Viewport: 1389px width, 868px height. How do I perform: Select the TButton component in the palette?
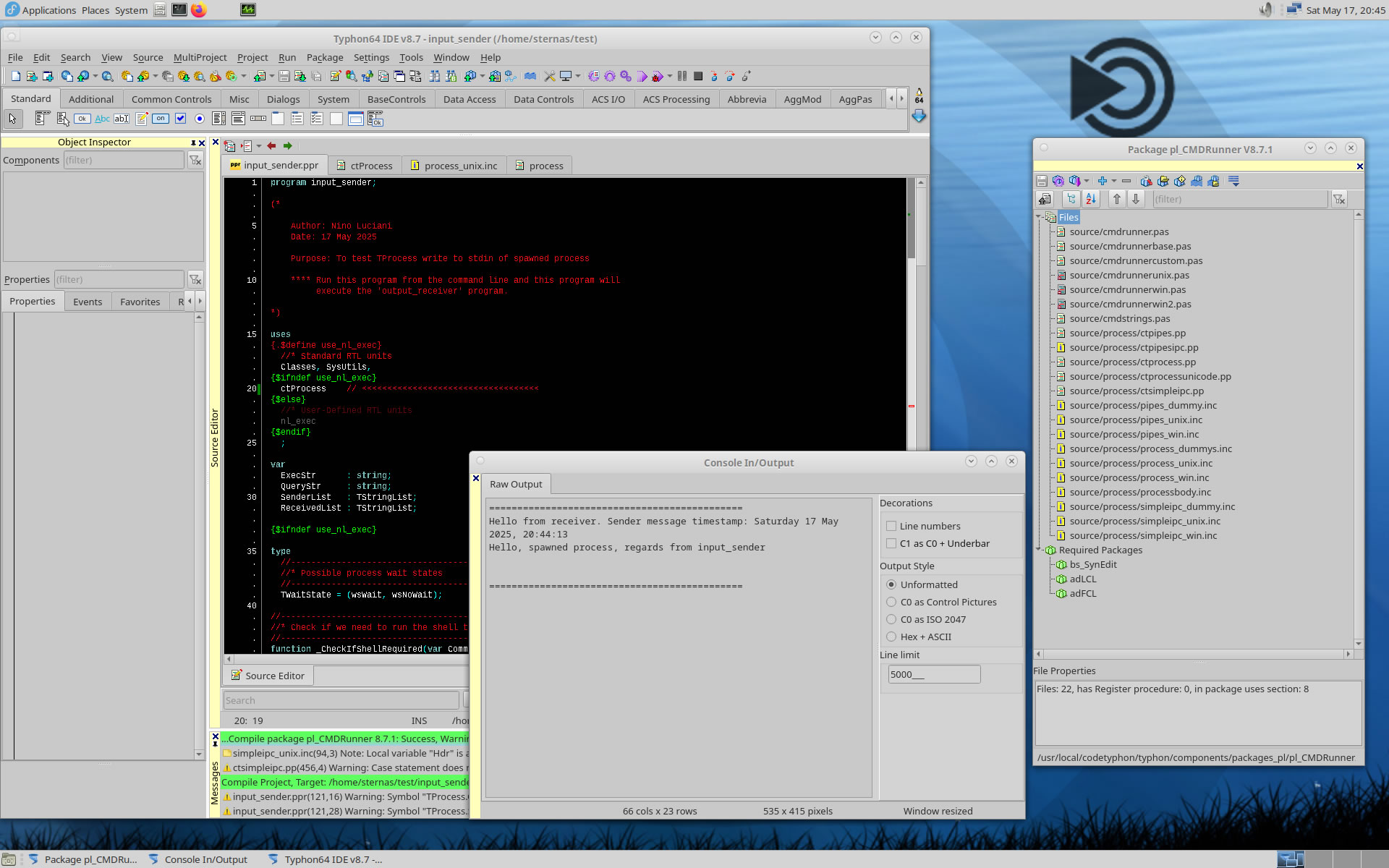(82, 119)
